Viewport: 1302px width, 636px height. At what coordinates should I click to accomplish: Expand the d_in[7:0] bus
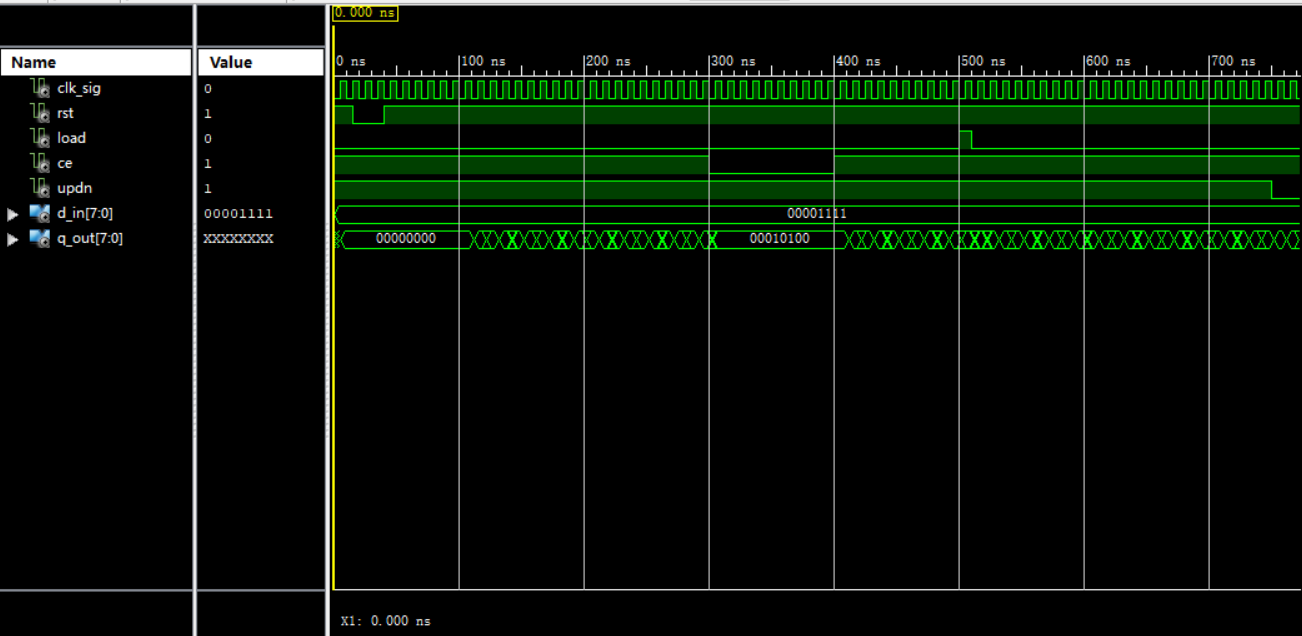coord(13,214)
